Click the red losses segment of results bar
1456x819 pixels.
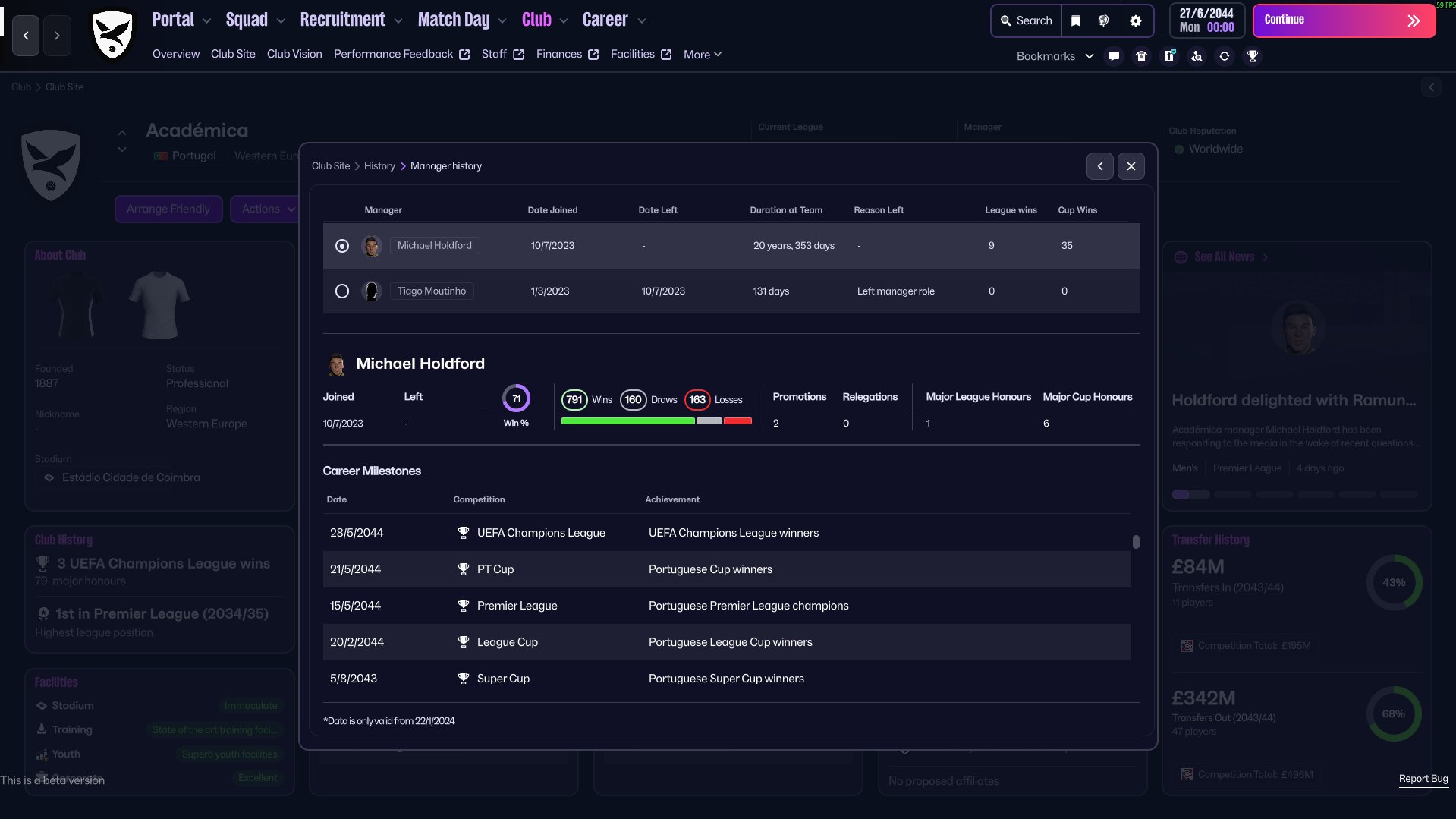737,421
